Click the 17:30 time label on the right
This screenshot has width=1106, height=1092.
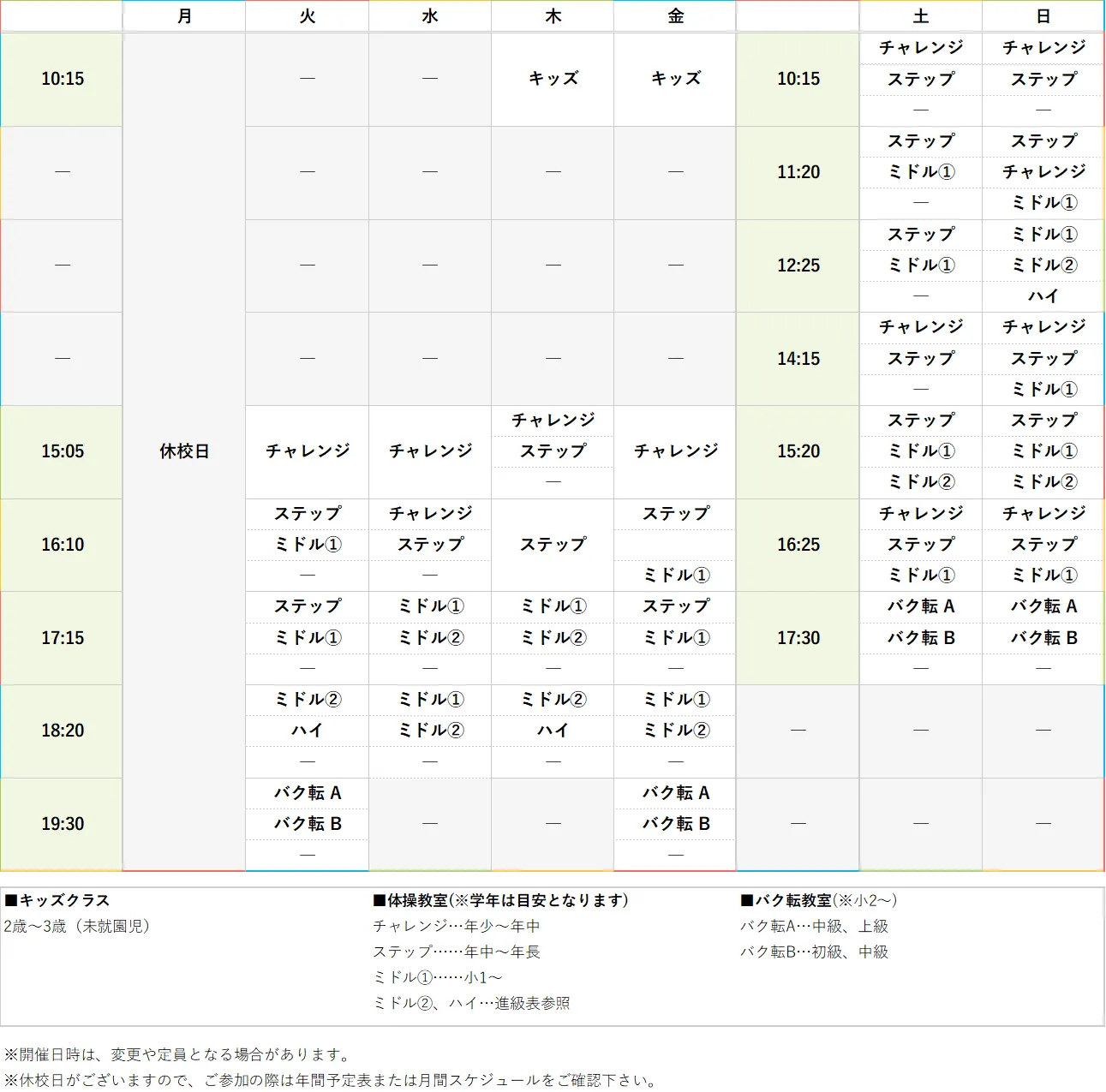tap(797, 638)
